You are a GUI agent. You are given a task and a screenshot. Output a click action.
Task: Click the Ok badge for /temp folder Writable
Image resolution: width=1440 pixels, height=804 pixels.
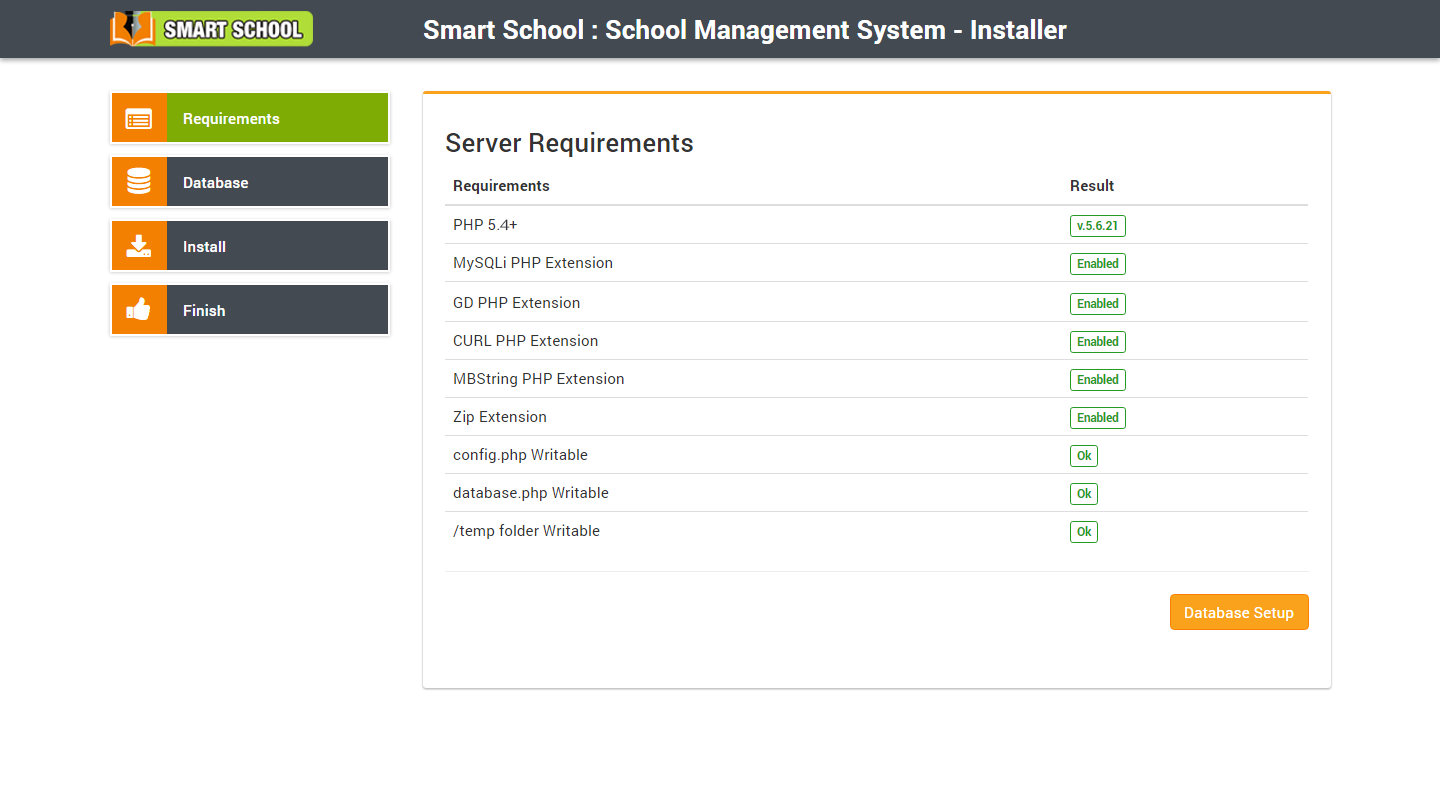1083,531
